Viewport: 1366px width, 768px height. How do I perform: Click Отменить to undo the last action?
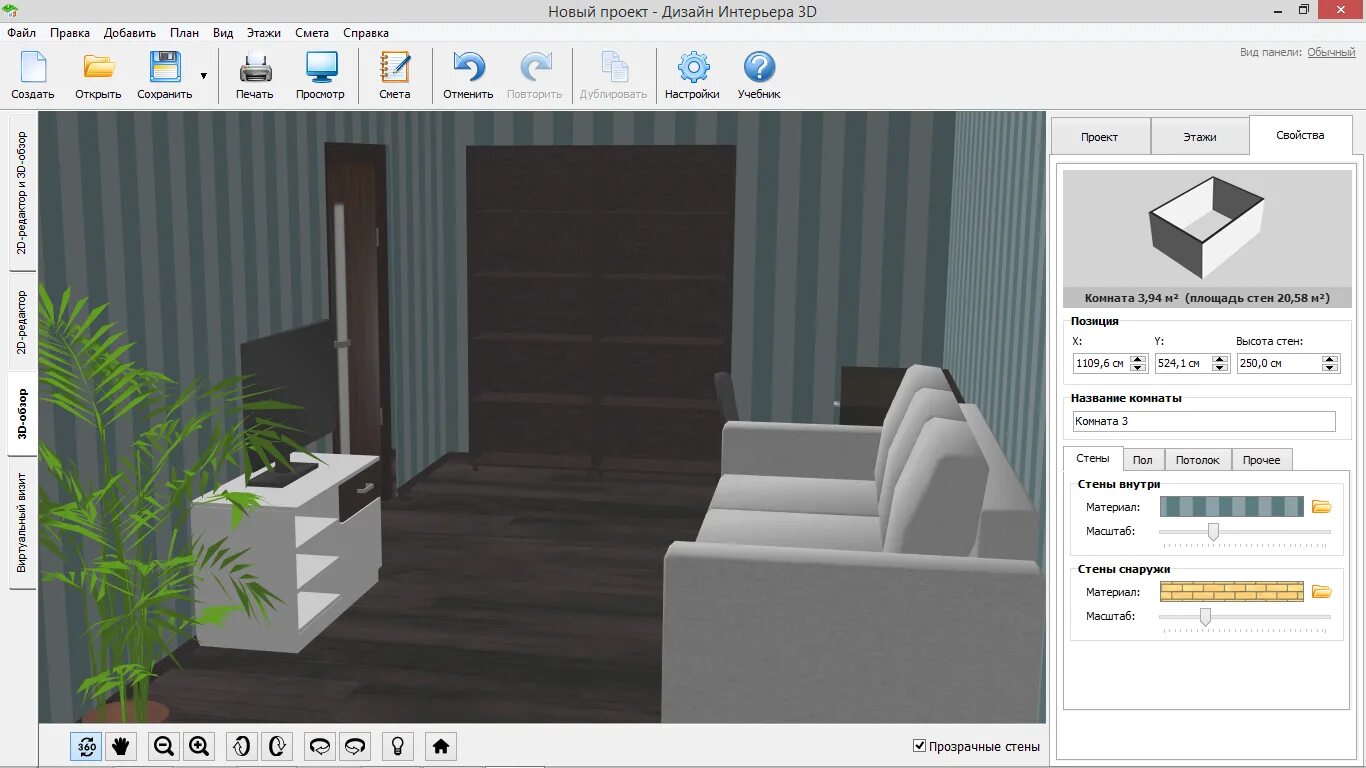468,76
